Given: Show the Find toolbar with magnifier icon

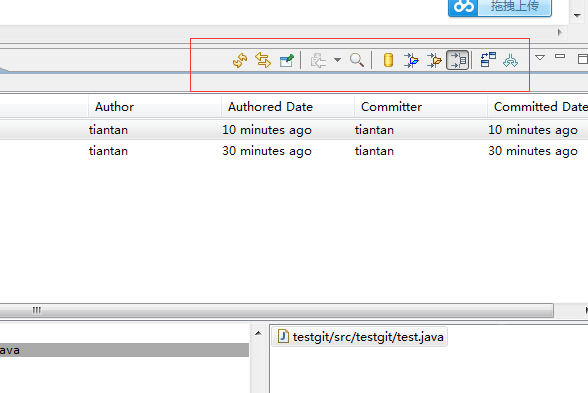Looking at the screenshot, I should coord(357,60).
